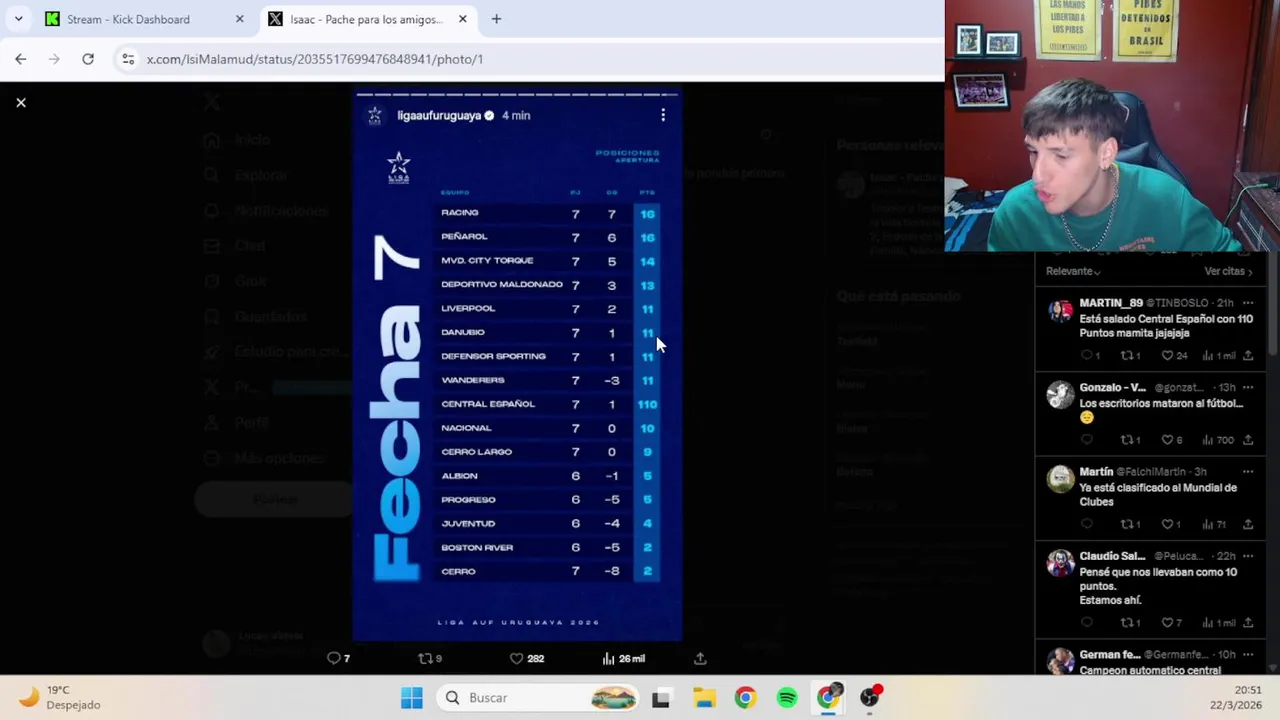Repost Martín's Mundial de Clubes reply
This screenshot has width=1280, height=720.
coord(1130,524)
